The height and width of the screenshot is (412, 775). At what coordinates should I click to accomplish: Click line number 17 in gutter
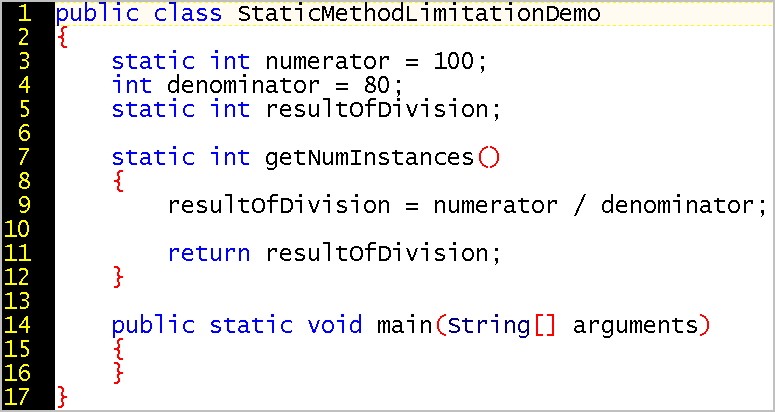[17, 397]
